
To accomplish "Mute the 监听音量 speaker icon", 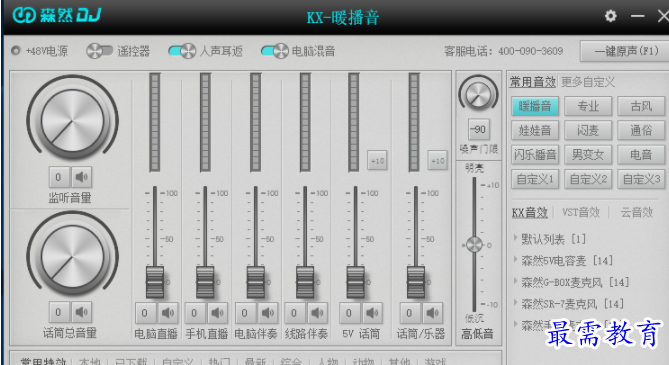I will pos(81,177).
